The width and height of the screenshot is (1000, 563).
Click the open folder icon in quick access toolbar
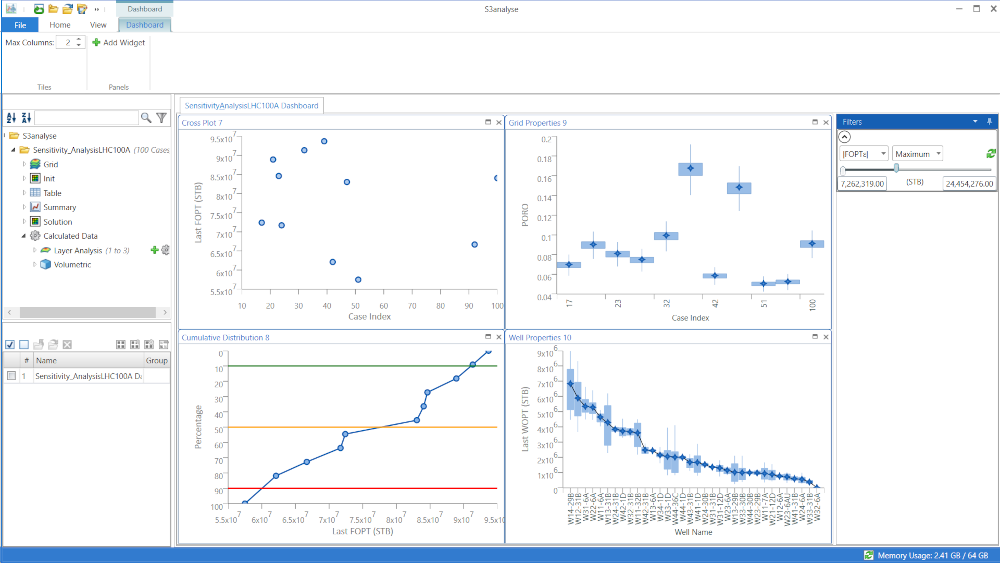pyautogui.click(x=53, y=9)
